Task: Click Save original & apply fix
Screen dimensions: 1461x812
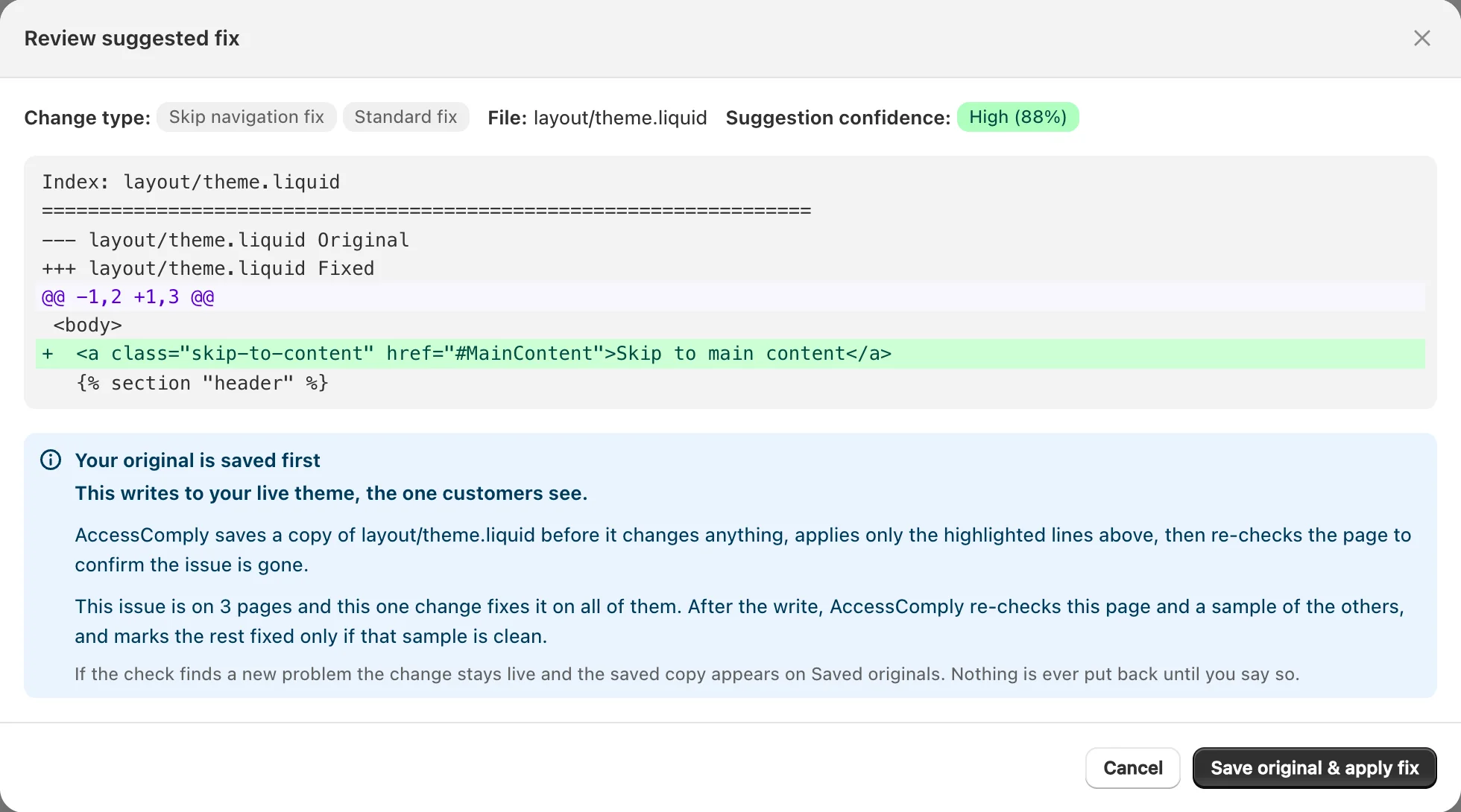Action: 1314,767
